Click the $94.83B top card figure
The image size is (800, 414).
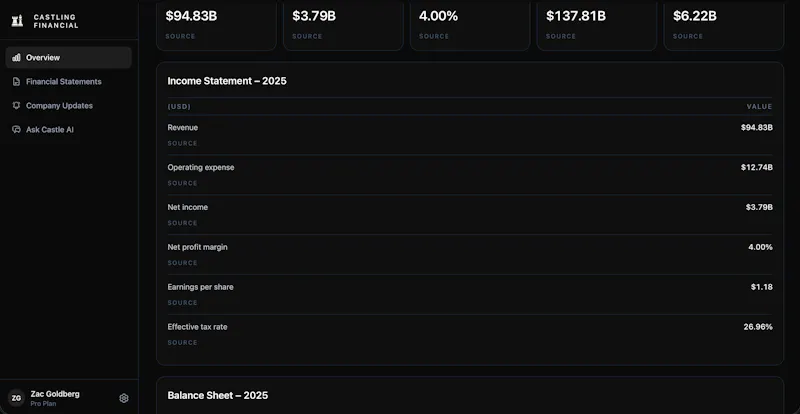(x=191, y=16)
